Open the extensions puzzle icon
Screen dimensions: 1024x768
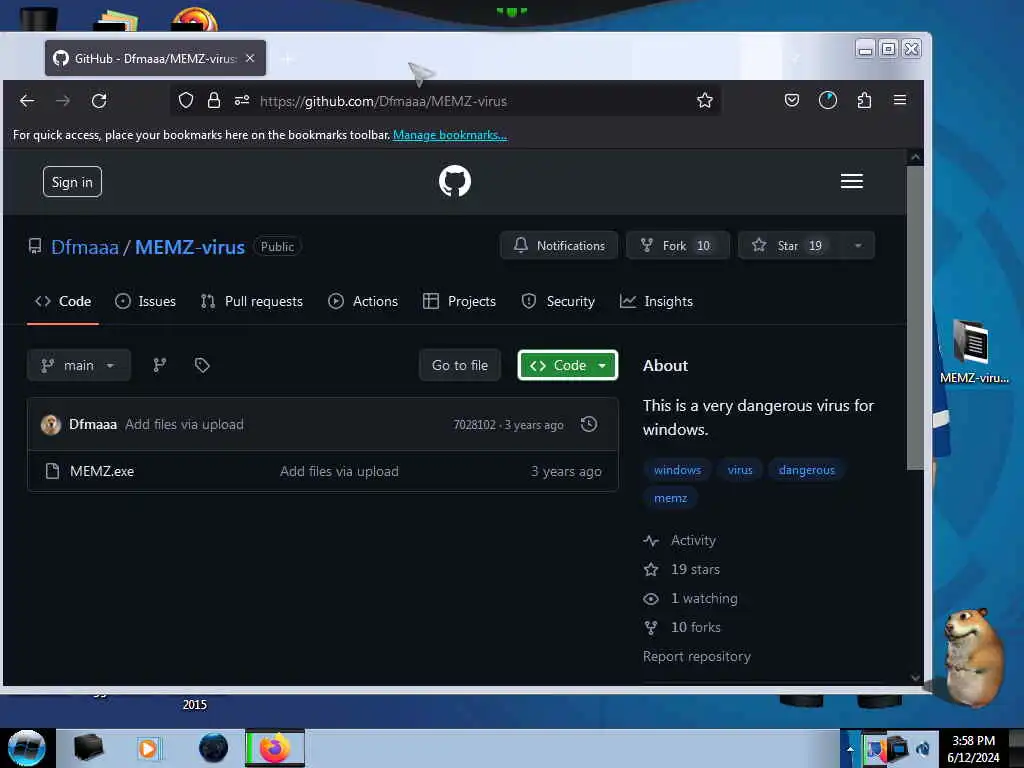(x=864, y=101)
